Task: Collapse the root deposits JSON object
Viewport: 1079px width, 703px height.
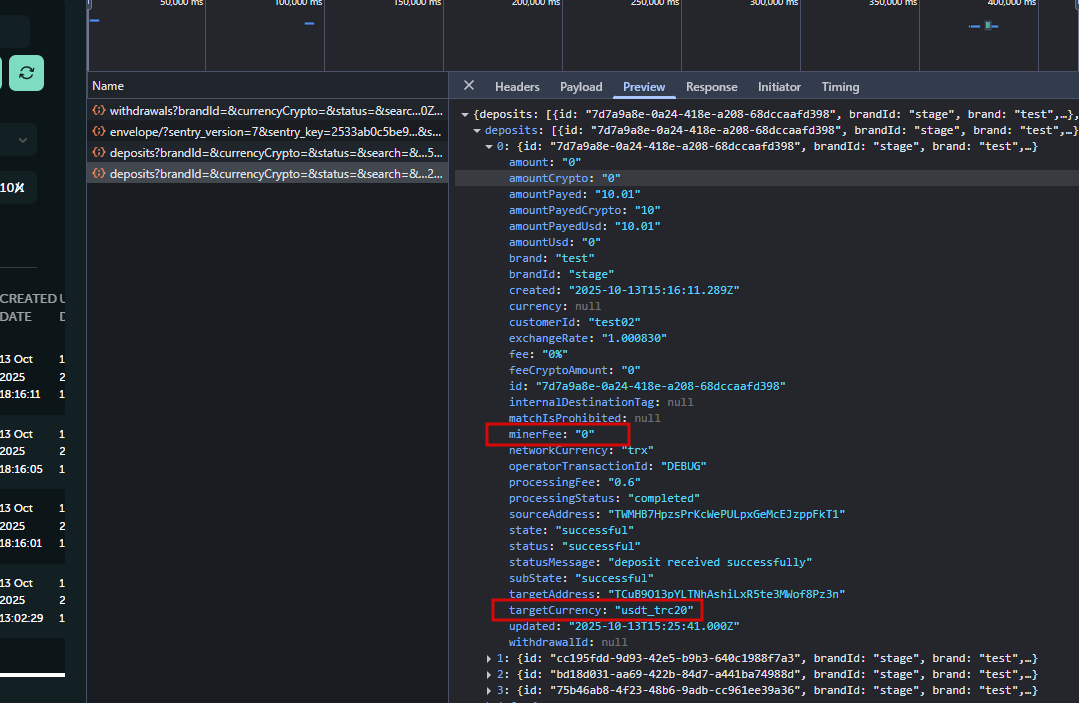Action: (x=465, y=115)
